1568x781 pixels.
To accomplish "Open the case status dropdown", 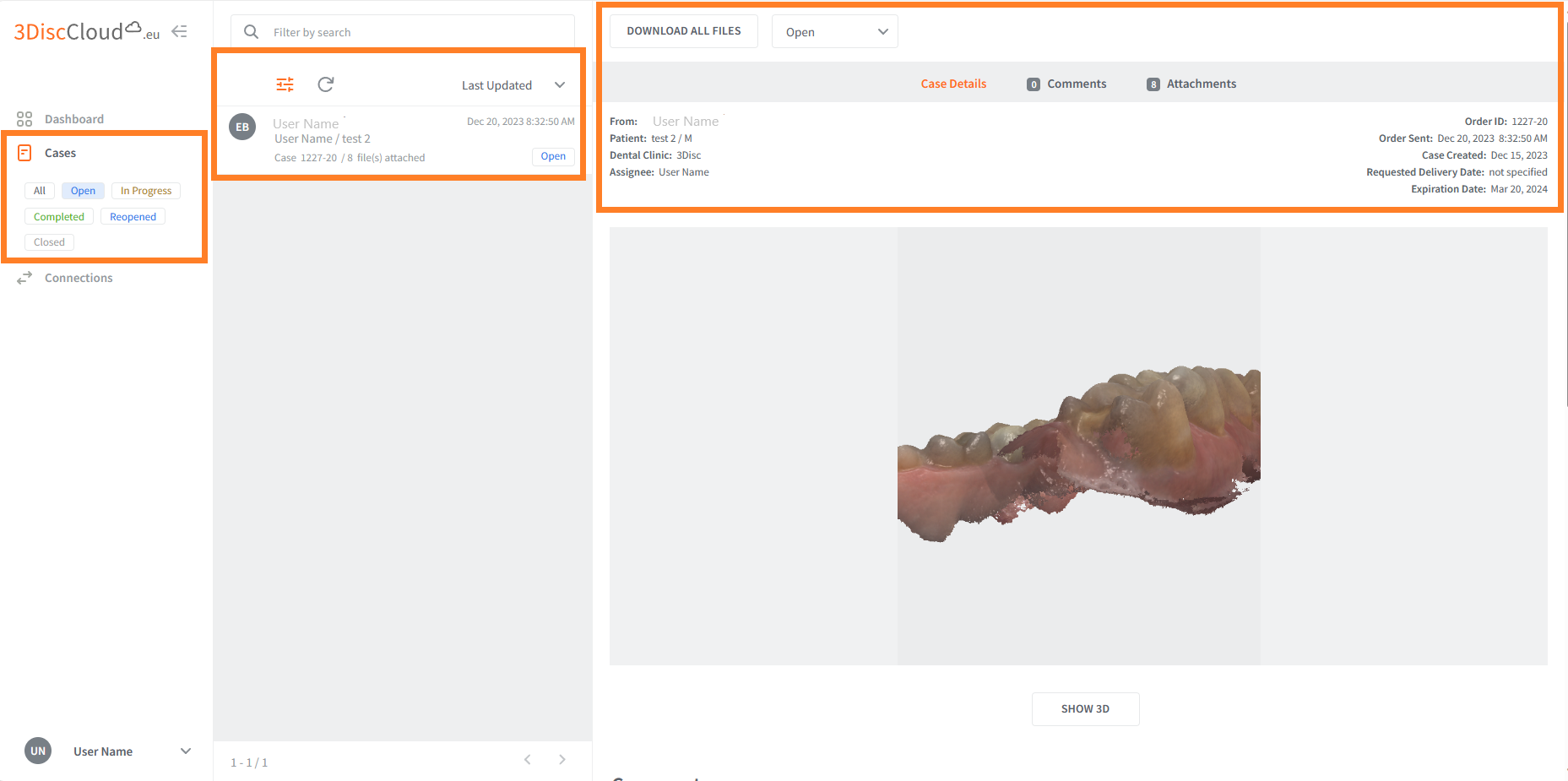I will click(834, 31).
